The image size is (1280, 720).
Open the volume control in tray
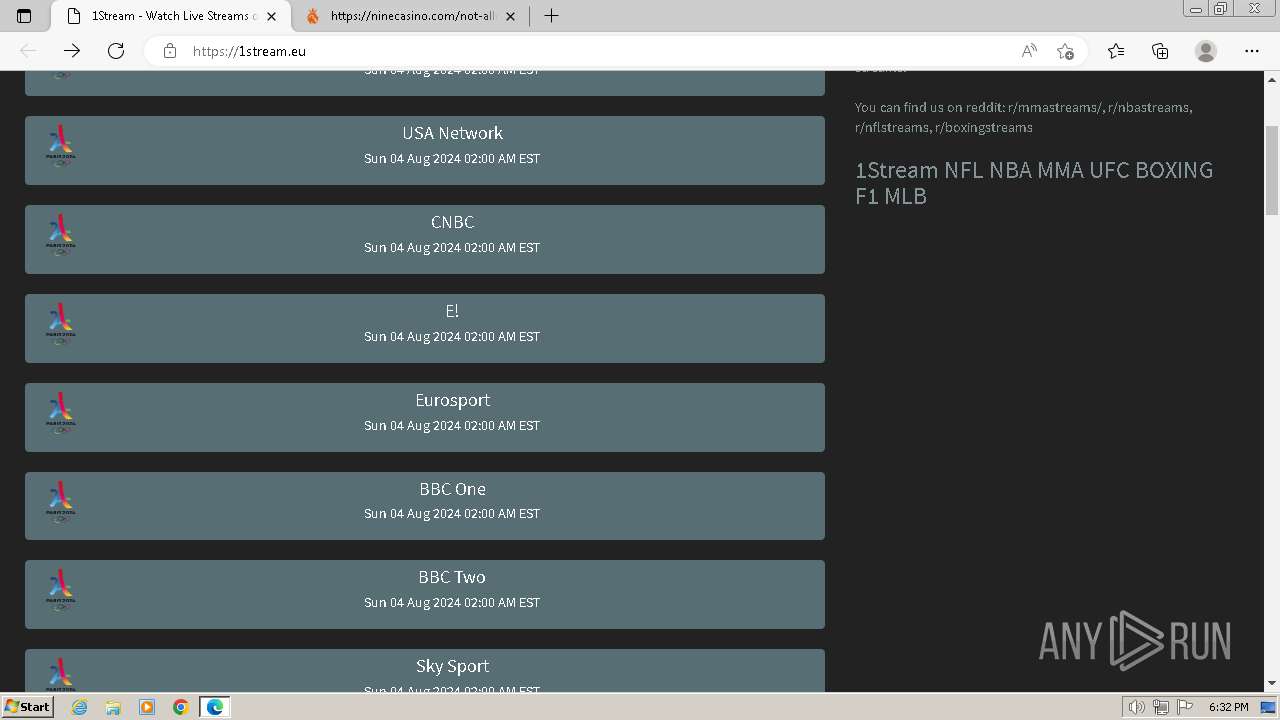[1137, 707]
